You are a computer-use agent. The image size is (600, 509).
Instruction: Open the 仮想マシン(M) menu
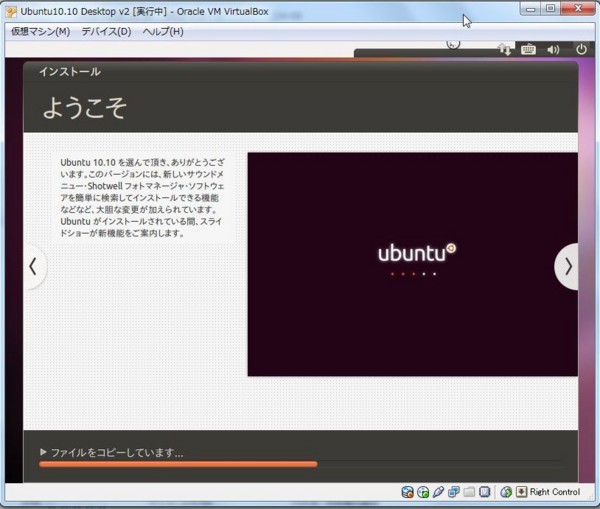click(40, 31)
